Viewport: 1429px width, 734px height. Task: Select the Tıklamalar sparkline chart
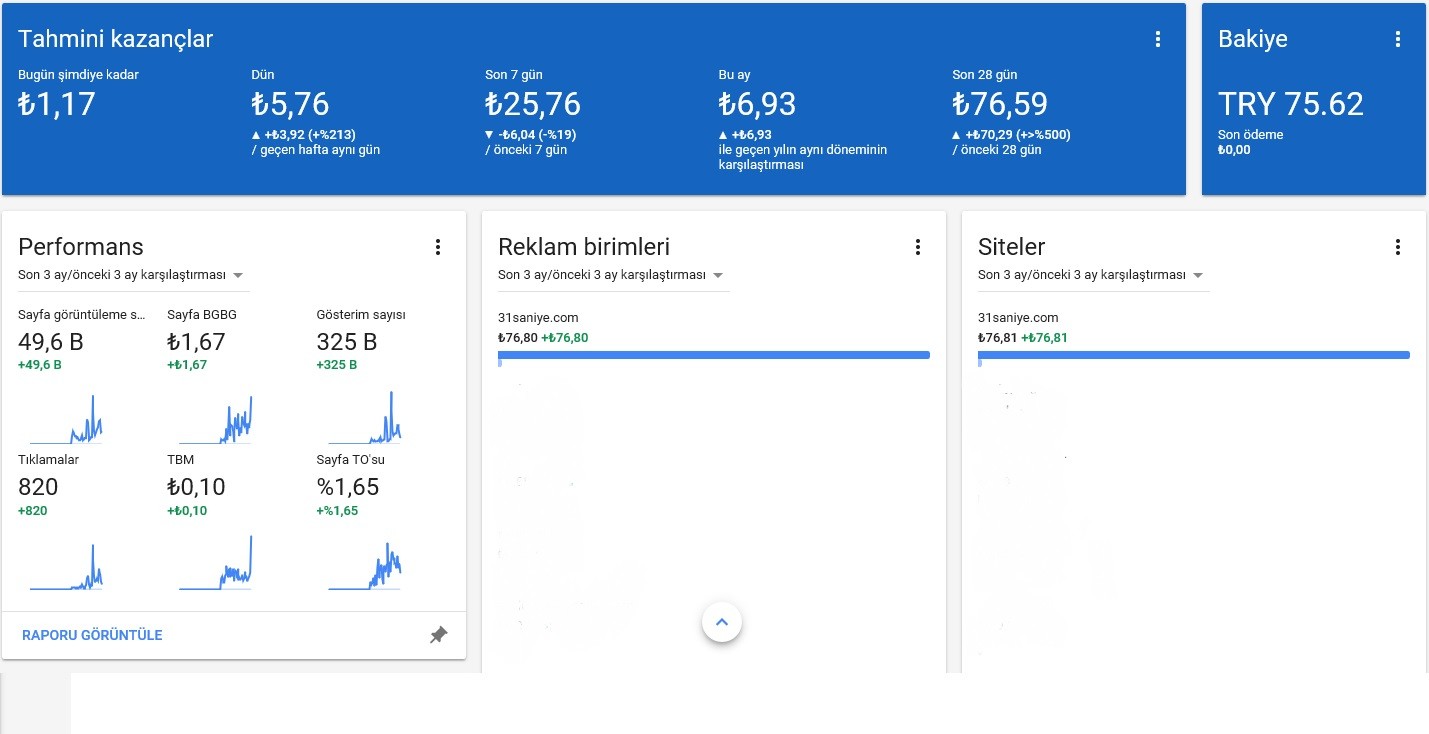pyautogui.click(x=66, y=565)
